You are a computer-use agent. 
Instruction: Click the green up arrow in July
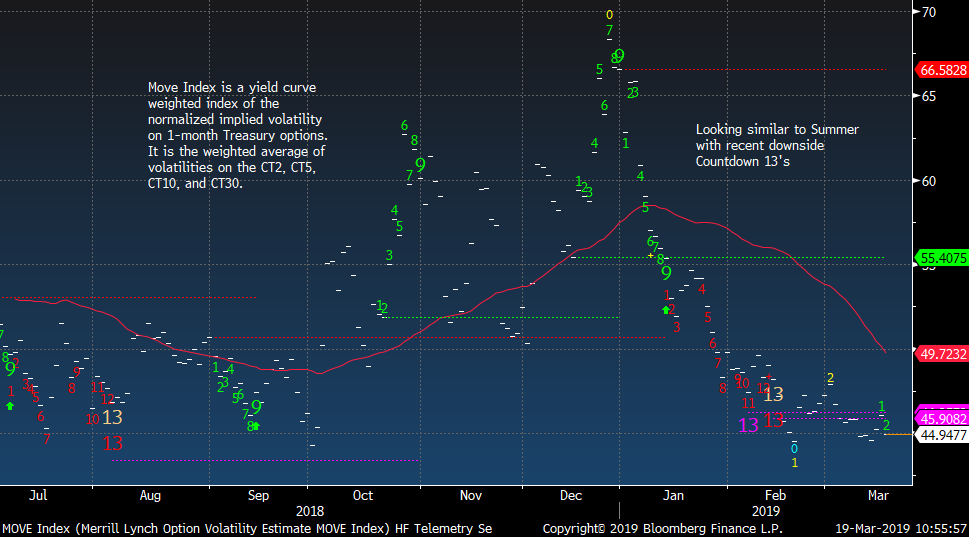tap(10, 406)
